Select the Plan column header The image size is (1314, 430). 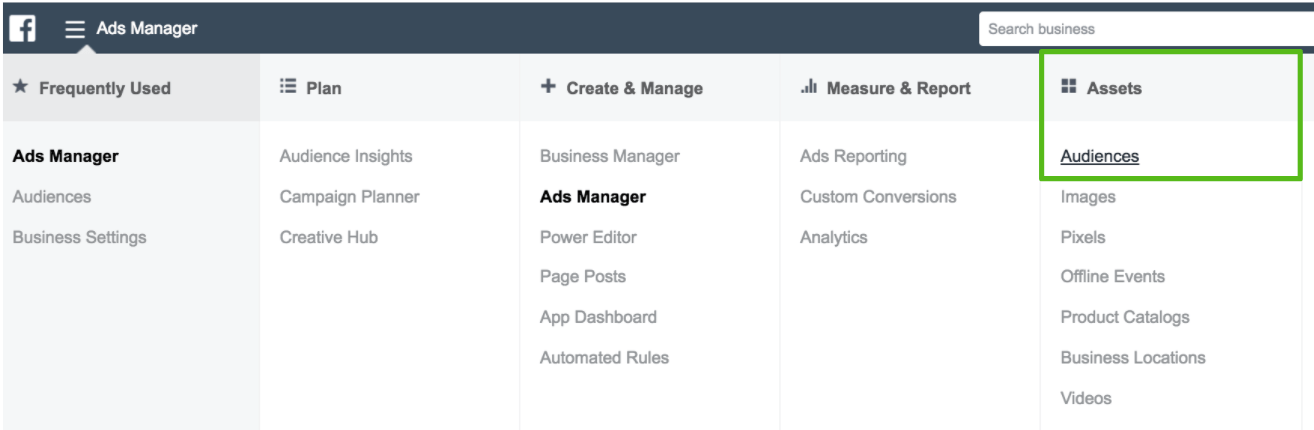[390, 88]
